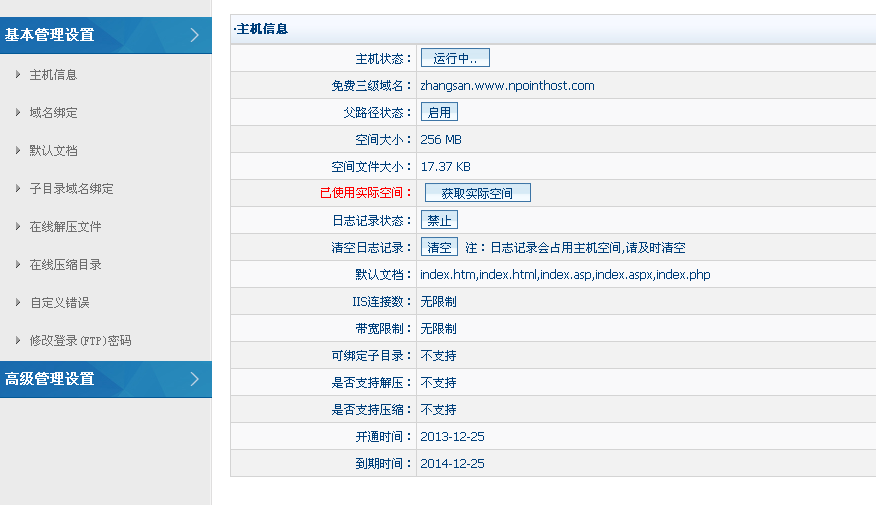Click the 获取实际空间 button

coord(477,193)
